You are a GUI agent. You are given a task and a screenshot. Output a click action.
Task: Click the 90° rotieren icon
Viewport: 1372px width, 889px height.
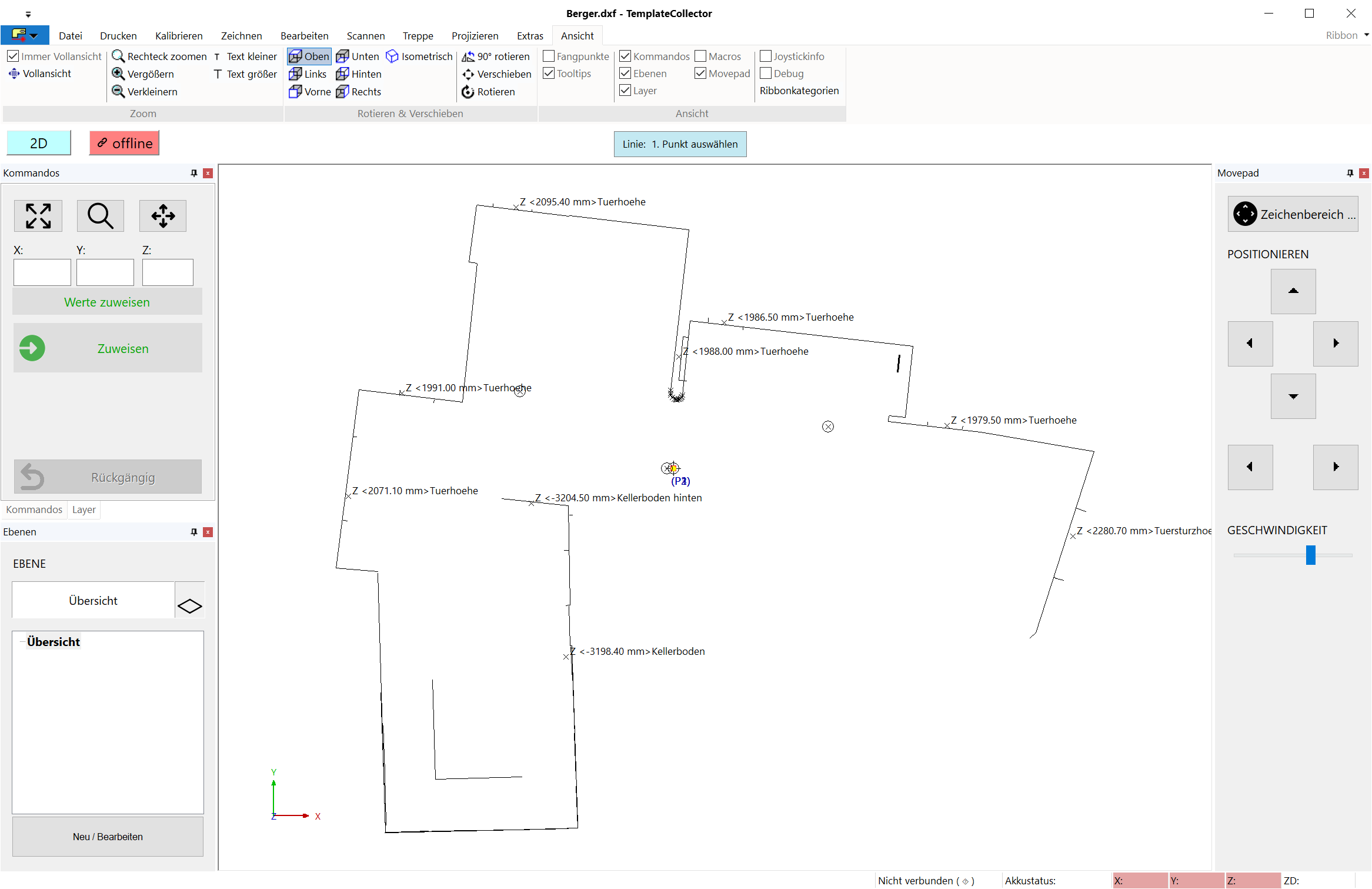[x=468, y=56]
